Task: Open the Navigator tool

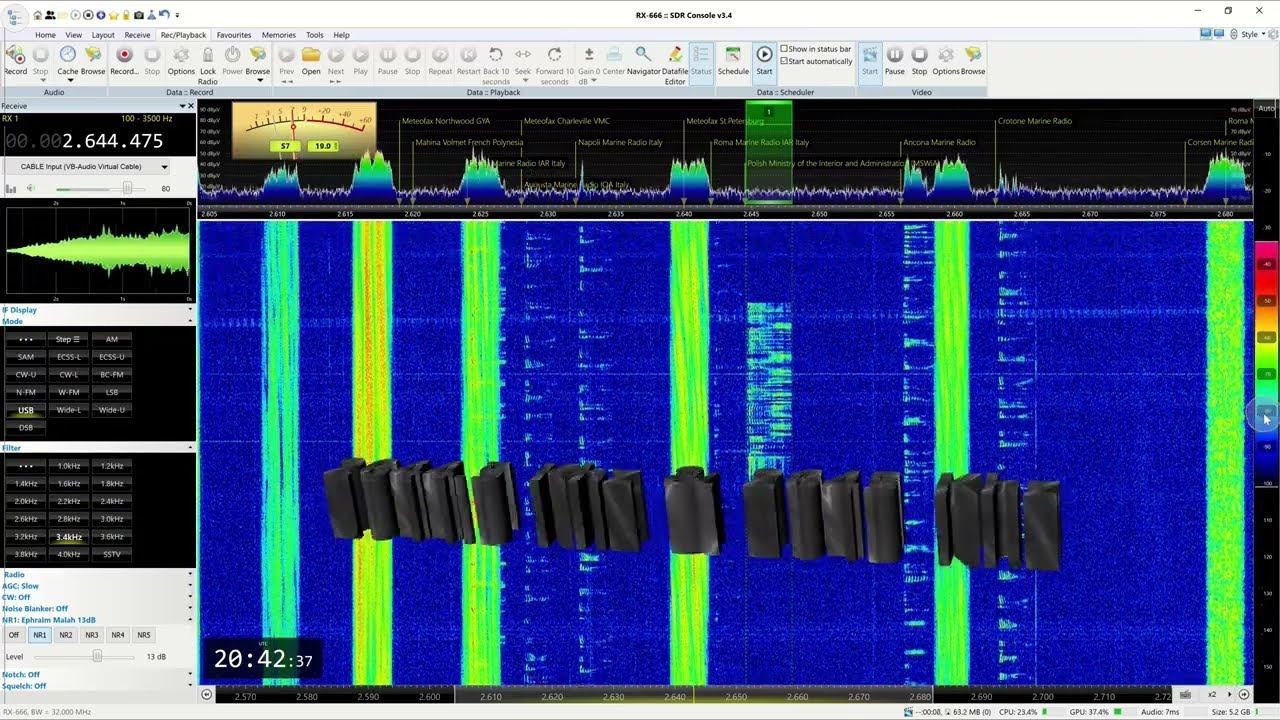Action: 643,60
